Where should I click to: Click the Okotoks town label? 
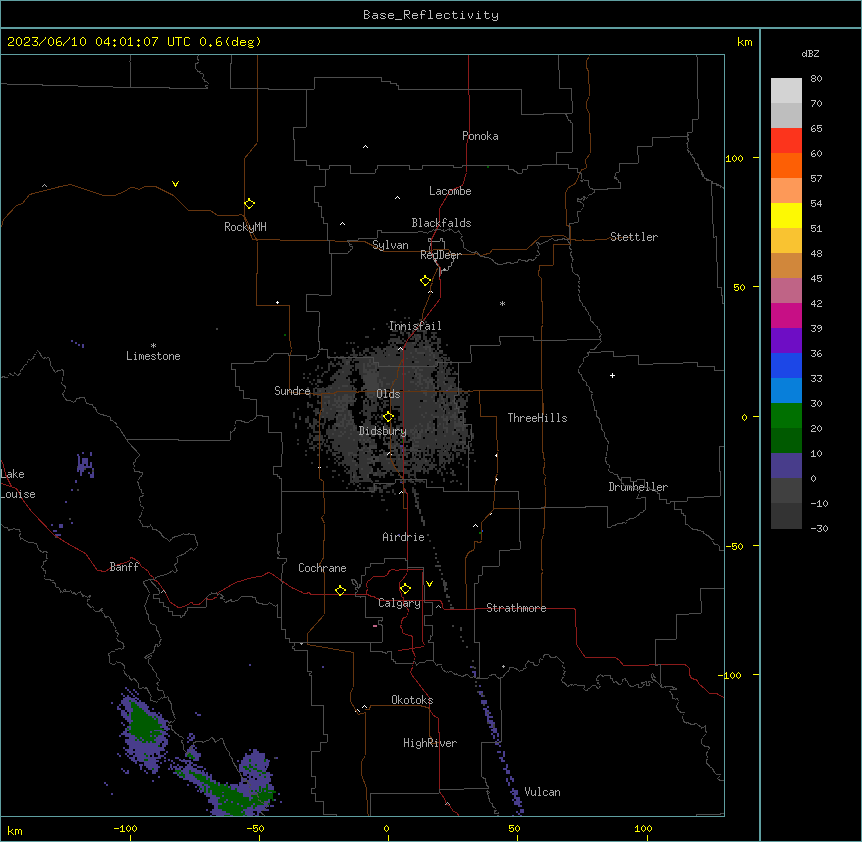412,700
